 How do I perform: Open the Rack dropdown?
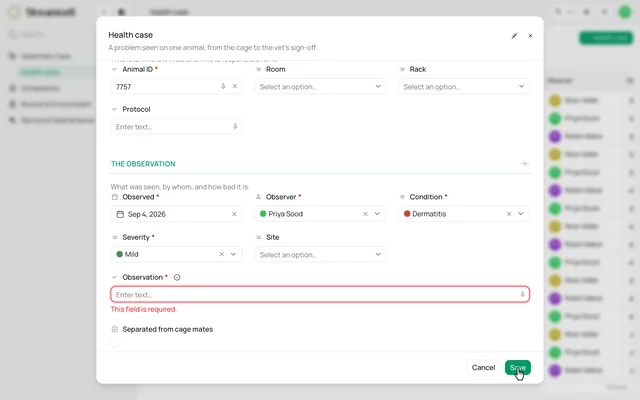coord(464,87)
